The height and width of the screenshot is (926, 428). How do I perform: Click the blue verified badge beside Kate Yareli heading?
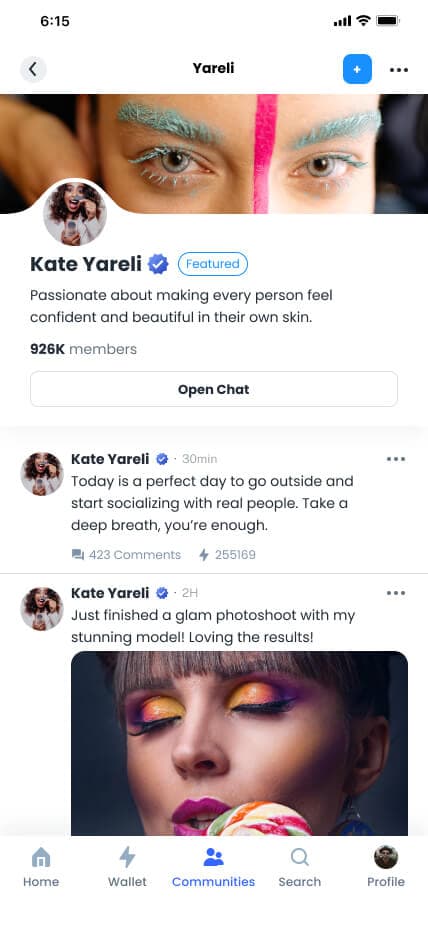click(x=158, y=264)
